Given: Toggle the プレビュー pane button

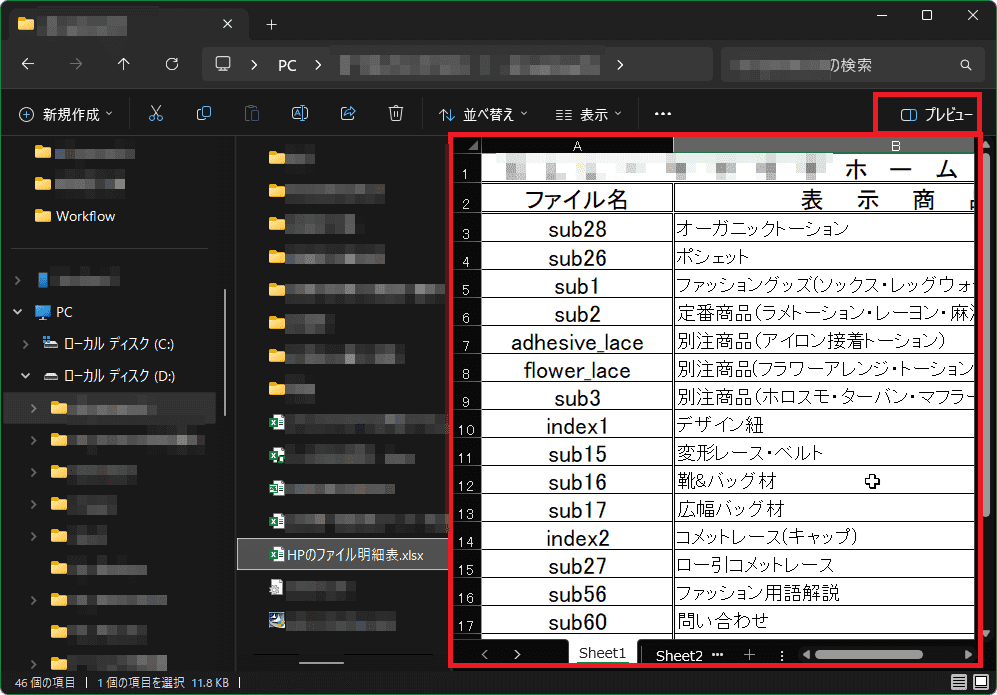Looking at the screenshot, I should 936,115.
